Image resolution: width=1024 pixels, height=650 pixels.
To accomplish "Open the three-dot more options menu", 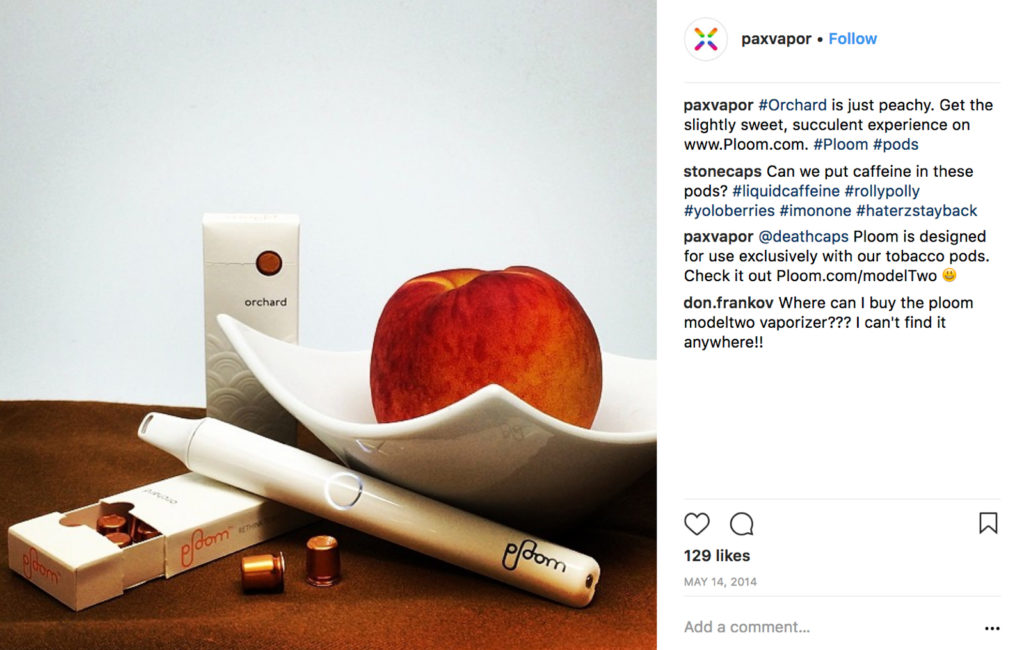I will pyautogui.click(x=992, y=628).
